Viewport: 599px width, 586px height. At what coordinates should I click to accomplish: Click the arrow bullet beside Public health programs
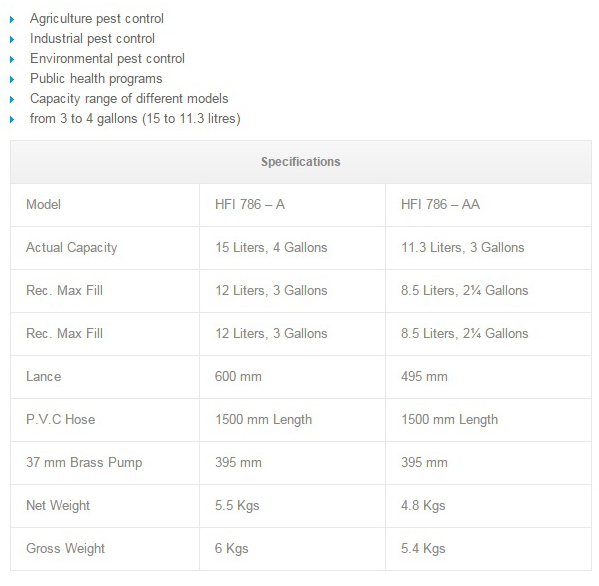(x=12, y=79)
